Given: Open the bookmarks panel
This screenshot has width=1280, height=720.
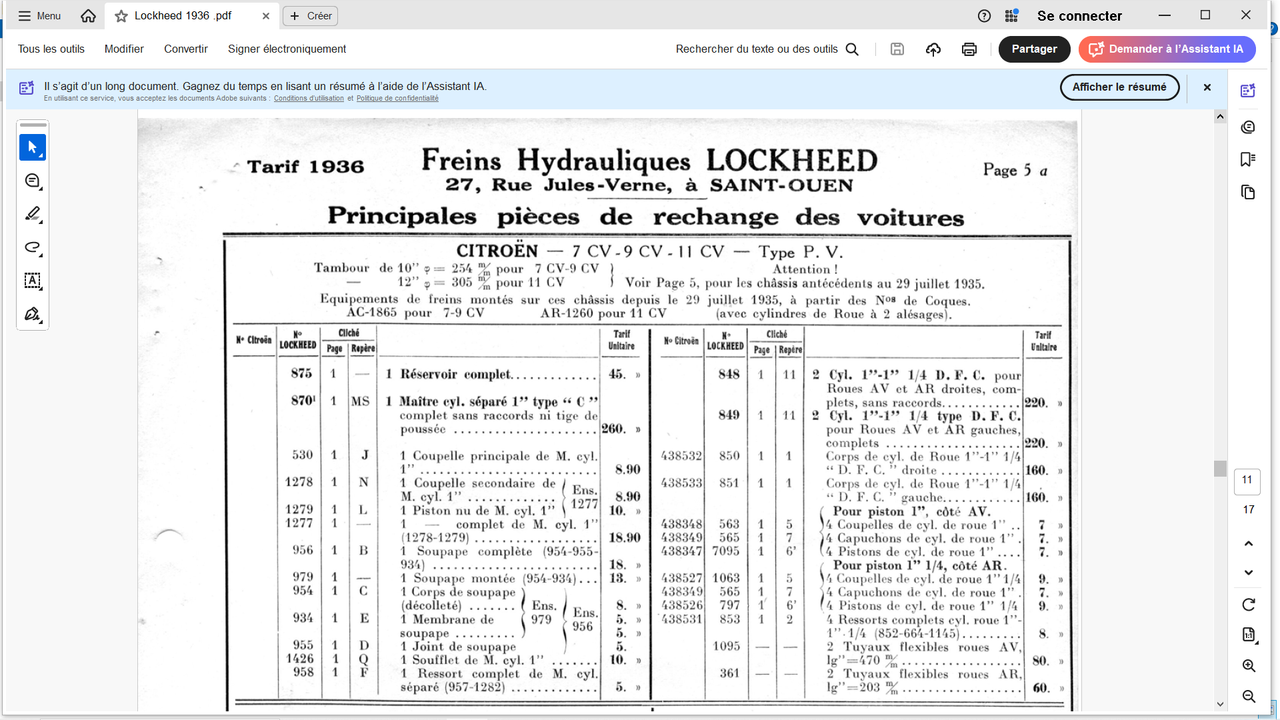Looking at the screenshot, I should (1247, 159).
